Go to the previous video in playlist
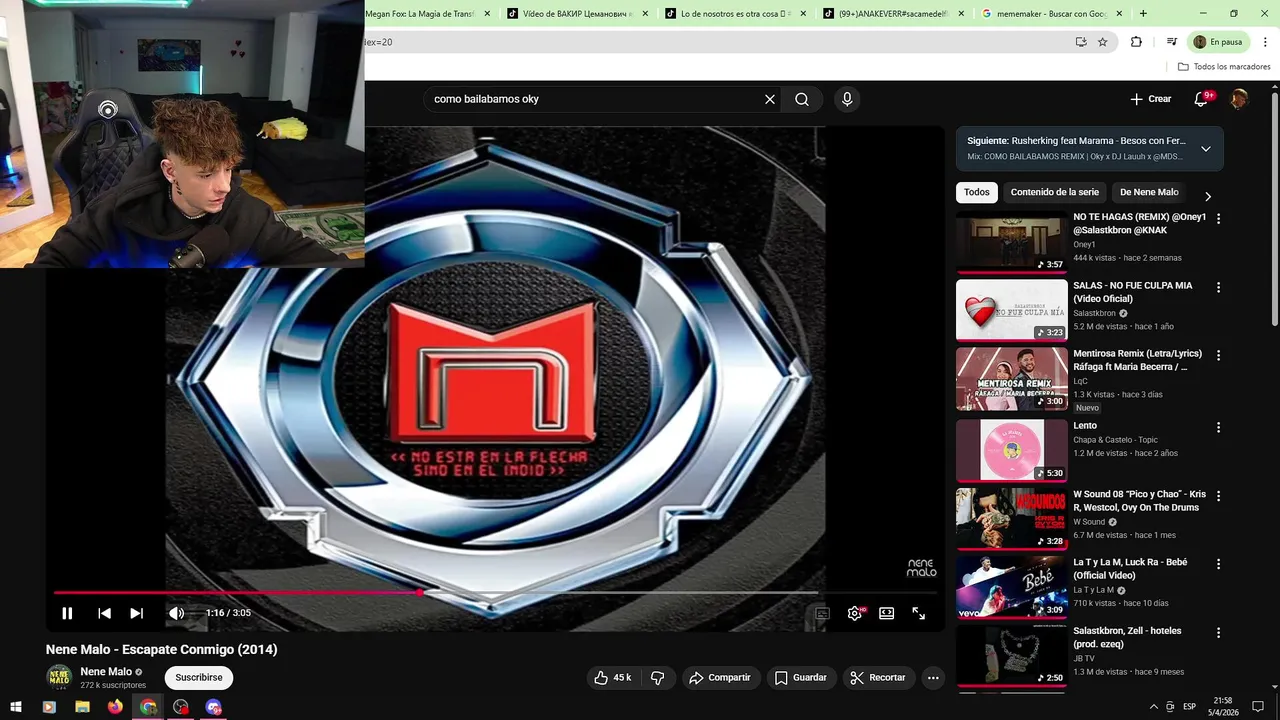This screenshot has width=1280, height=720. click(x=104, y=613)
